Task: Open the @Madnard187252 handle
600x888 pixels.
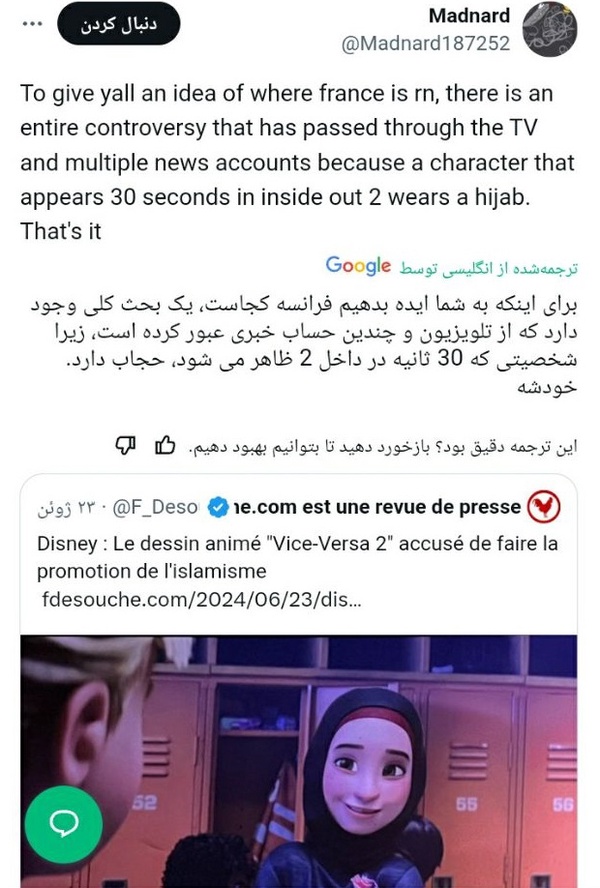Action: coord(425,43)
